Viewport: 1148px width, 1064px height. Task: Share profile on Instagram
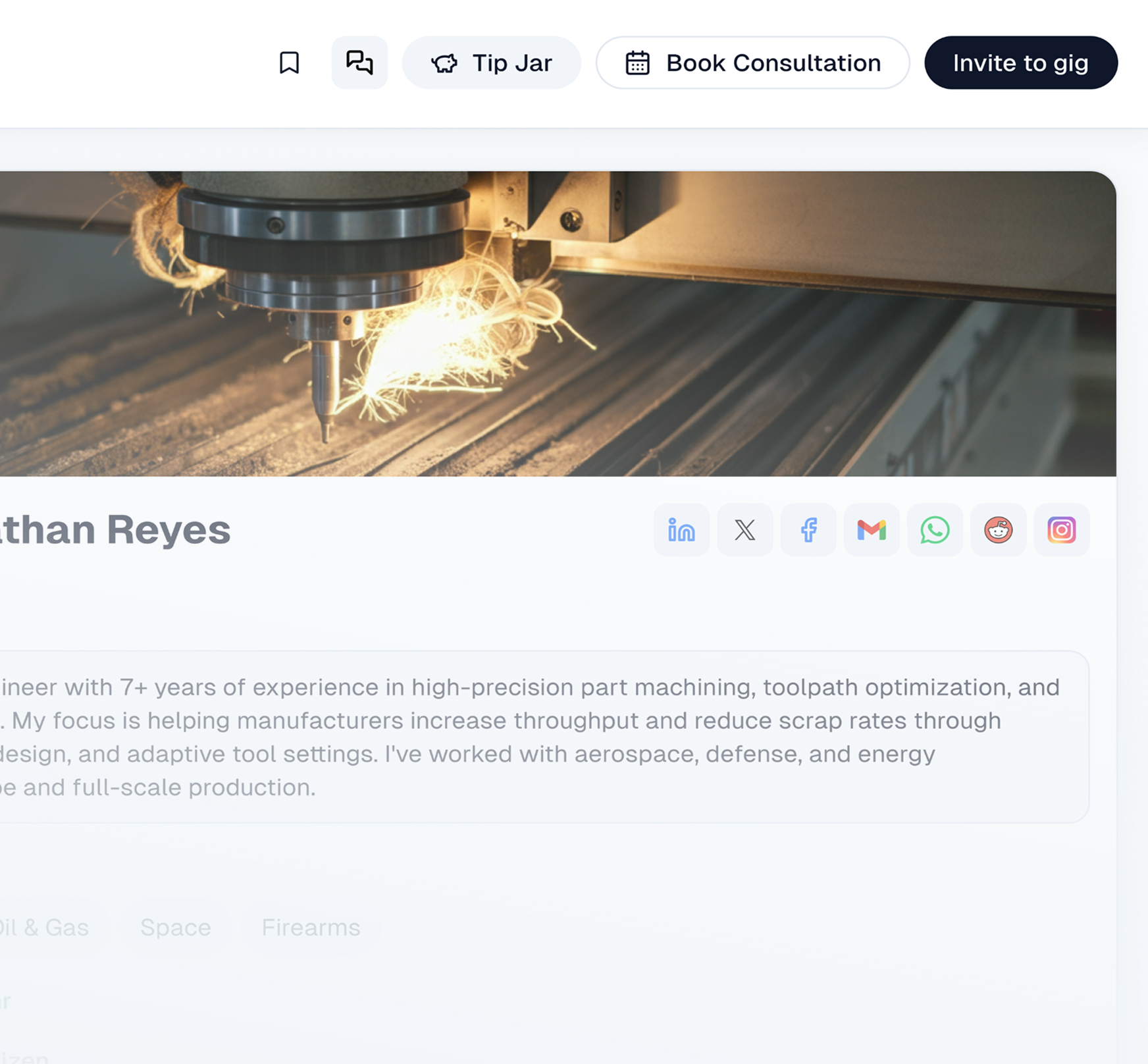click(x=1061, y=530)
